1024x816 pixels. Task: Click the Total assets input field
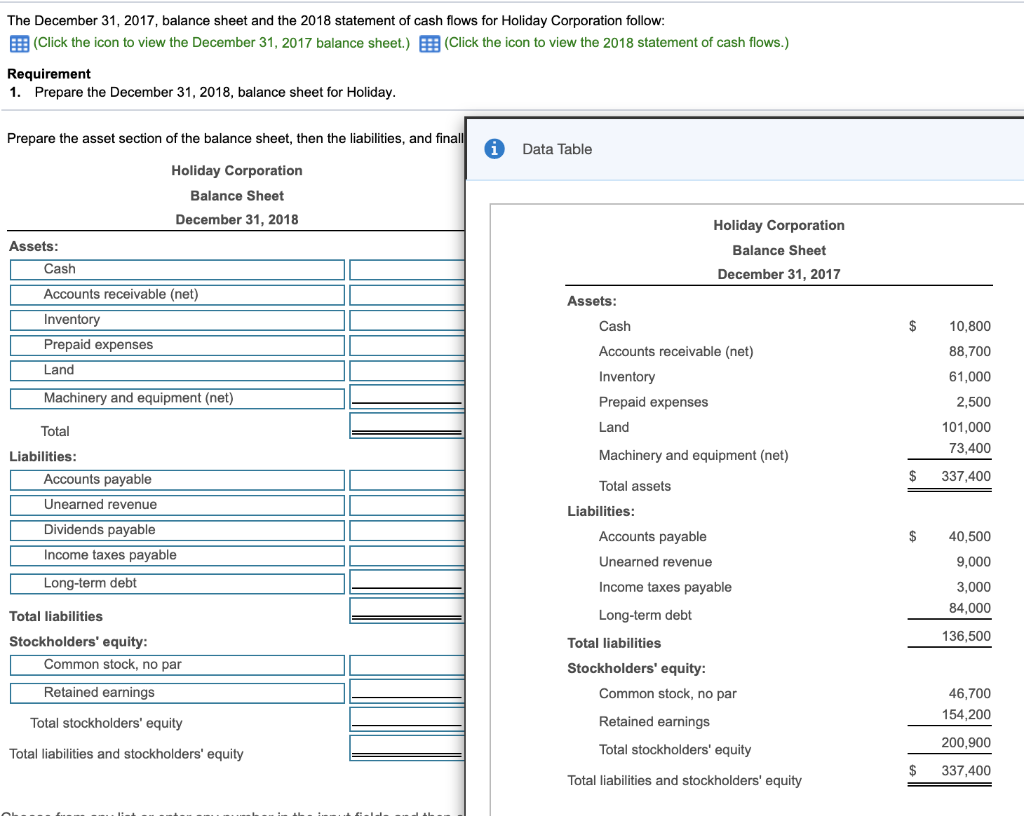coord(407,426)
